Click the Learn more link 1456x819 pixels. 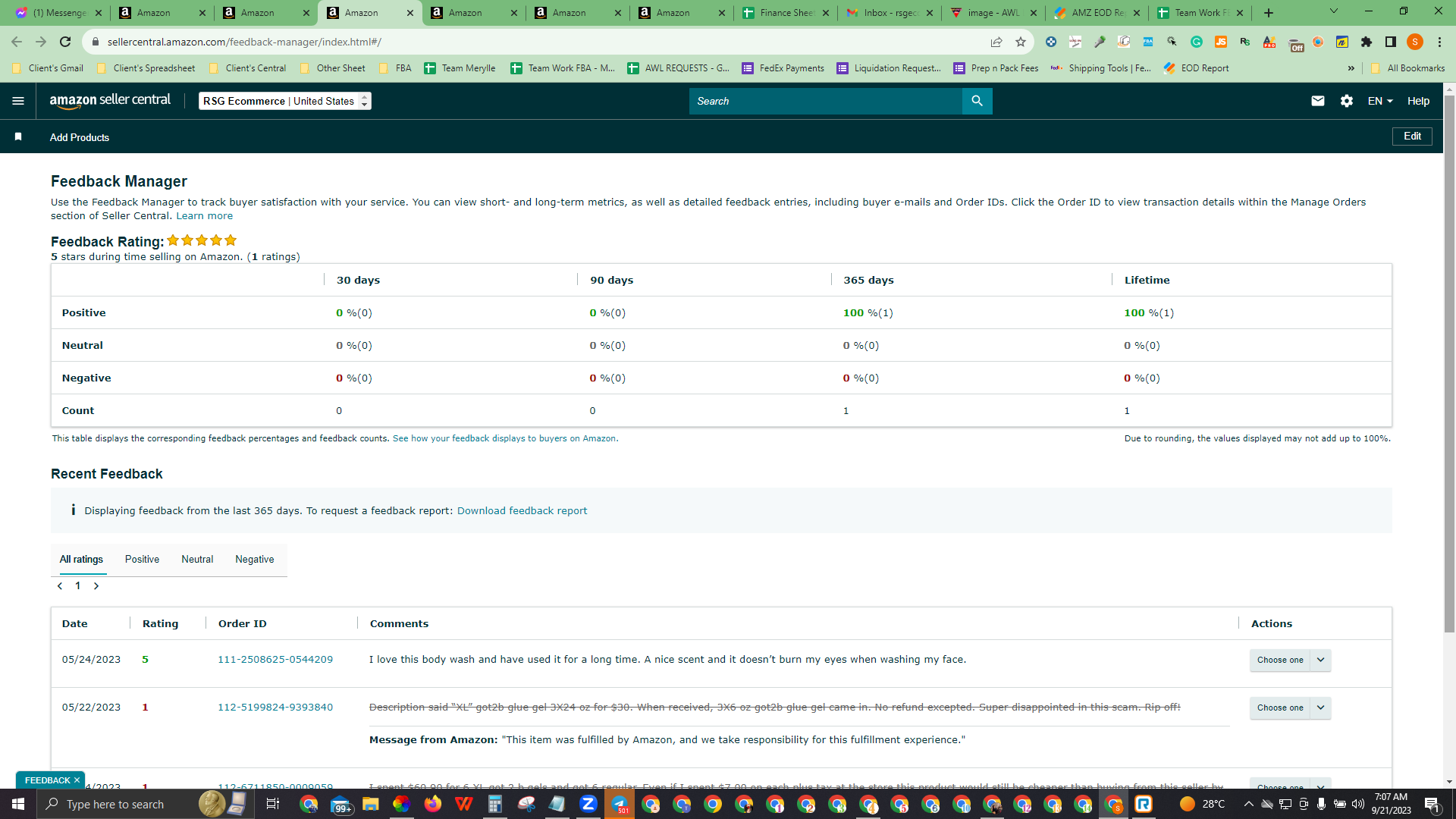[205, 216]
